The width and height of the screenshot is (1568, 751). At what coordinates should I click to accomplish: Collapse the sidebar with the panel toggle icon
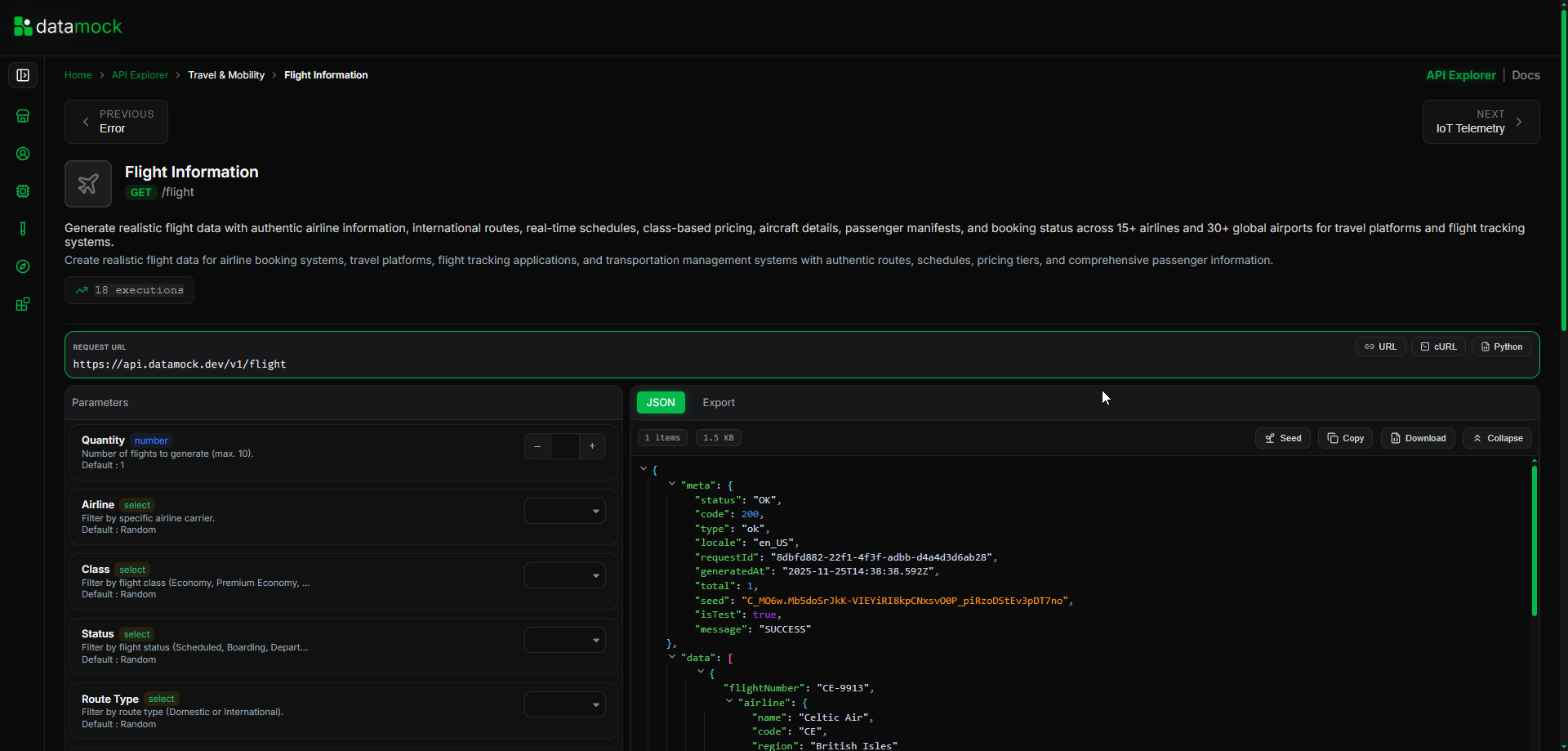23,75
